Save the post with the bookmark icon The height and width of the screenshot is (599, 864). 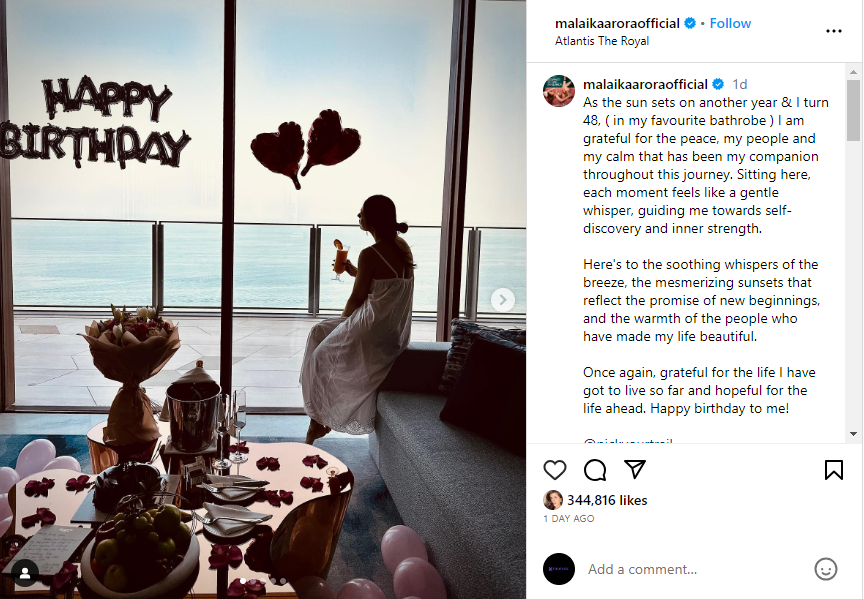click(834, 470)
